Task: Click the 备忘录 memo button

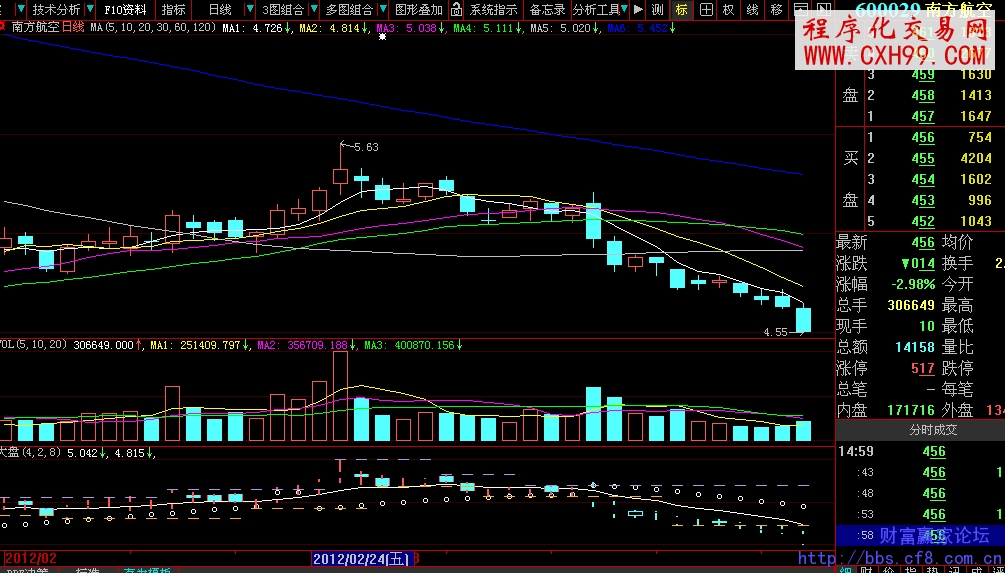Action: click(x=547, y=9)
